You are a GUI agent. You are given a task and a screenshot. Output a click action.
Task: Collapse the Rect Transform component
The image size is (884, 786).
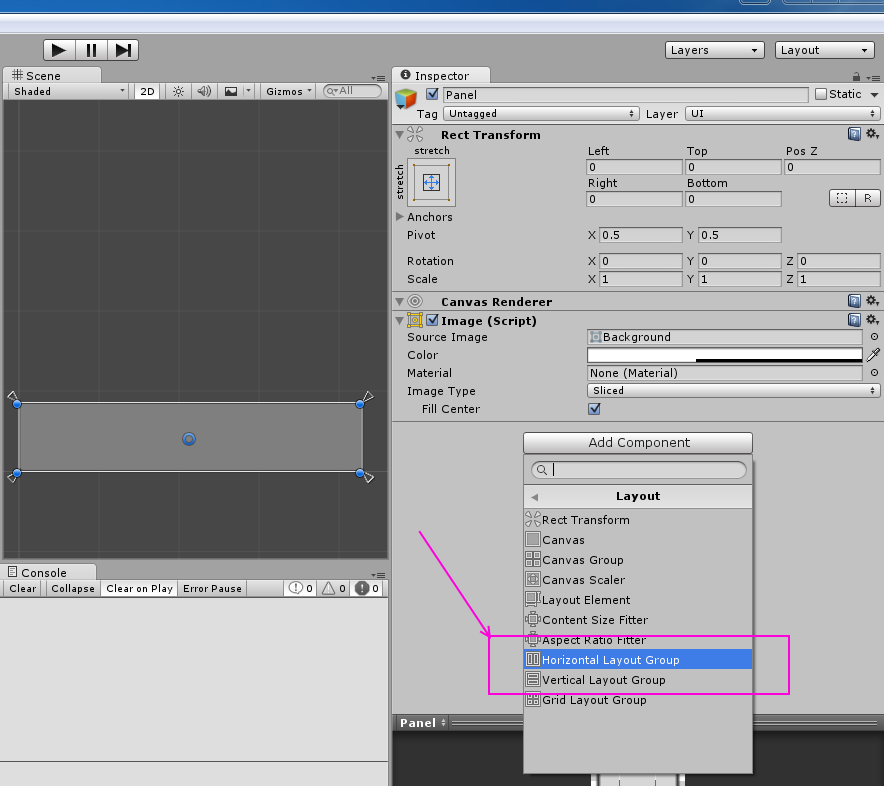coord(400,135)
